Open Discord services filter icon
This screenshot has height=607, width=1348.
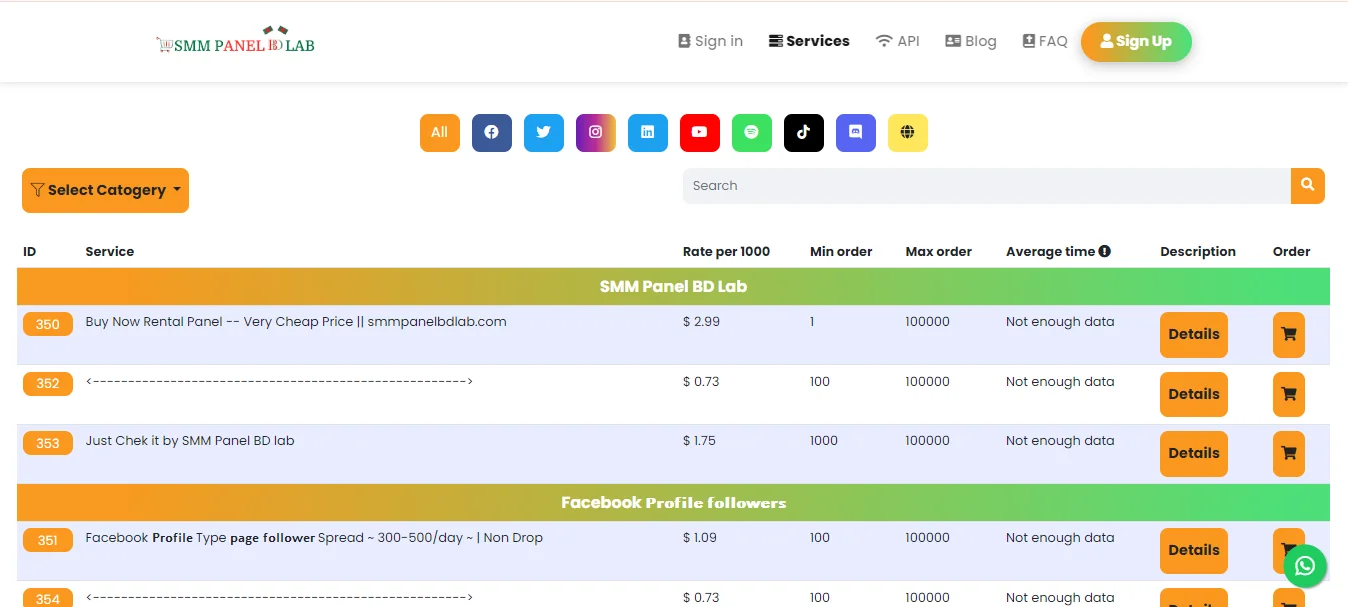855,132
